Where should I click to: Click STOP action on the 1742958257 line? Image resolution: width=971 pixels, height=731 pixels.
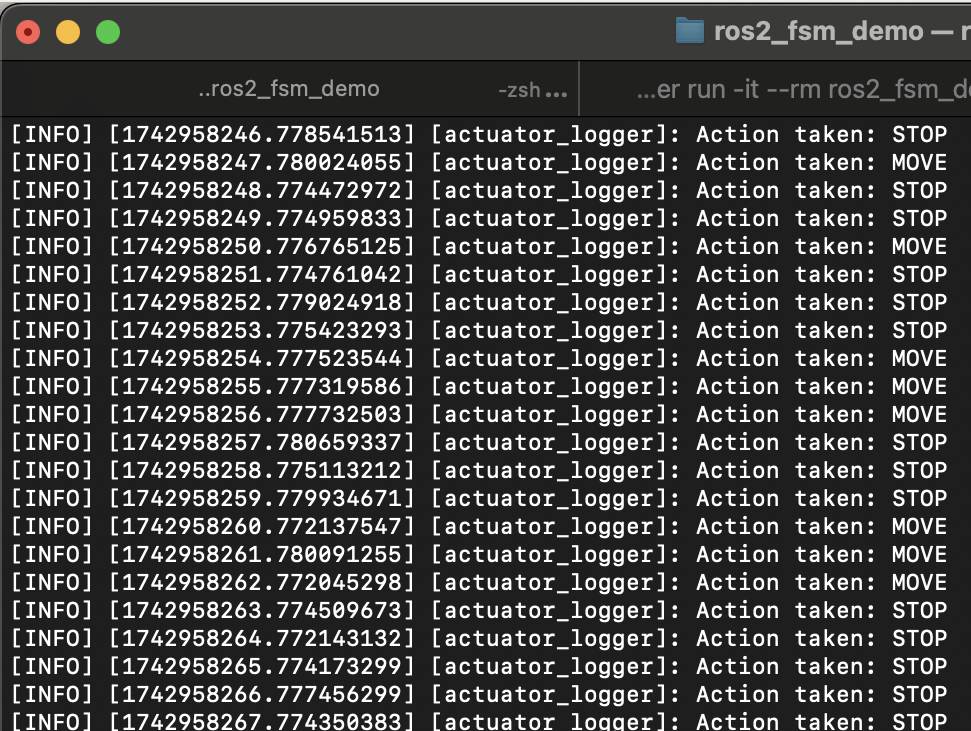pyautogui.click(x=919, y=442)
